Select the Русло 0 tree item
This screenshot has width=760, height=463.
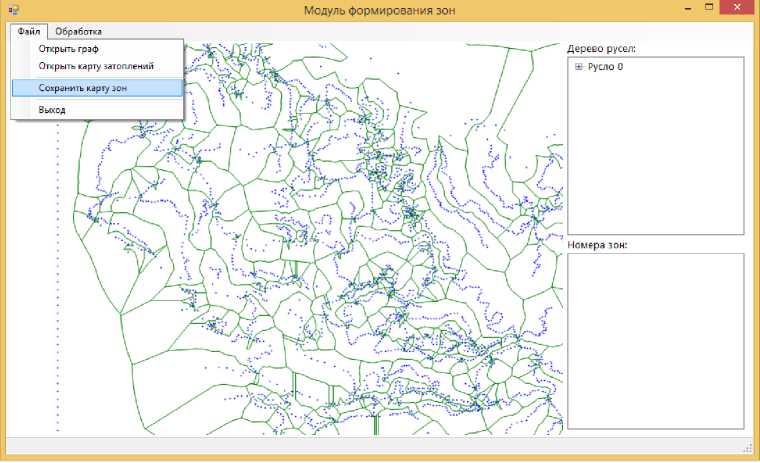tap(605, 67)
